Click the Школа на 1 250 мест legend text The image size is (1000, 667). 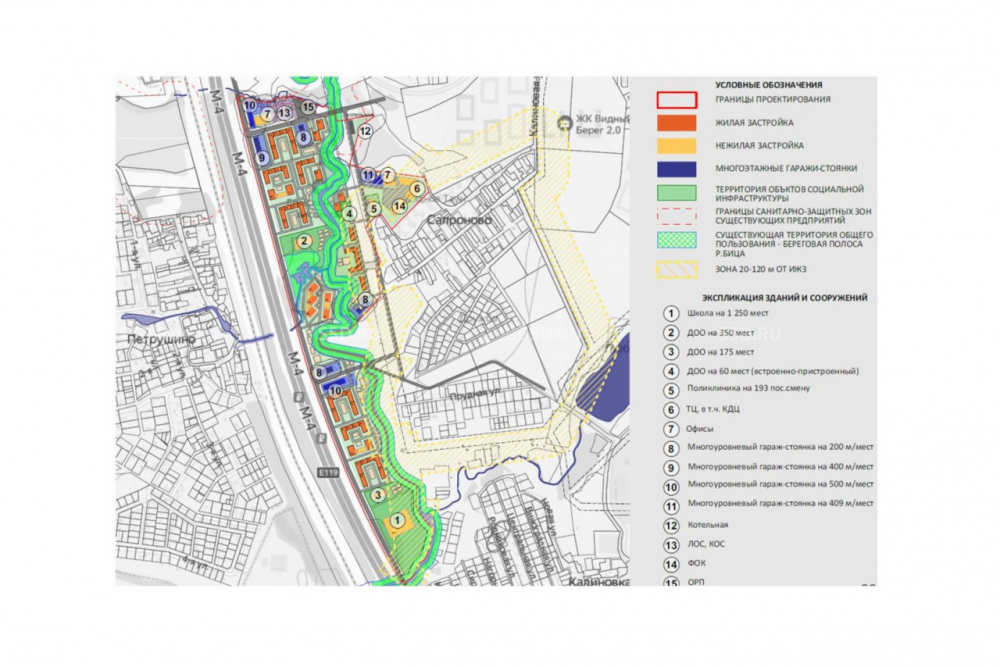[x=728, y=314]
